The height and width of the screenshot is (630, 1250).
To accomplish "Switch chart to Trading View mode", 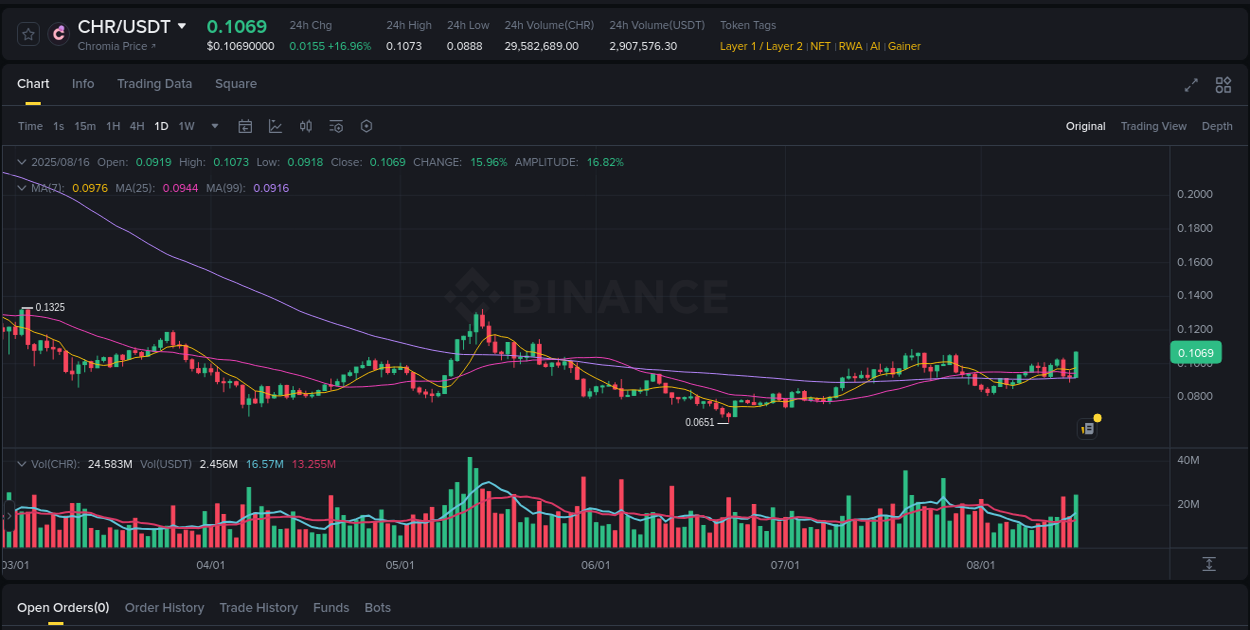I will coord(1153,126).
